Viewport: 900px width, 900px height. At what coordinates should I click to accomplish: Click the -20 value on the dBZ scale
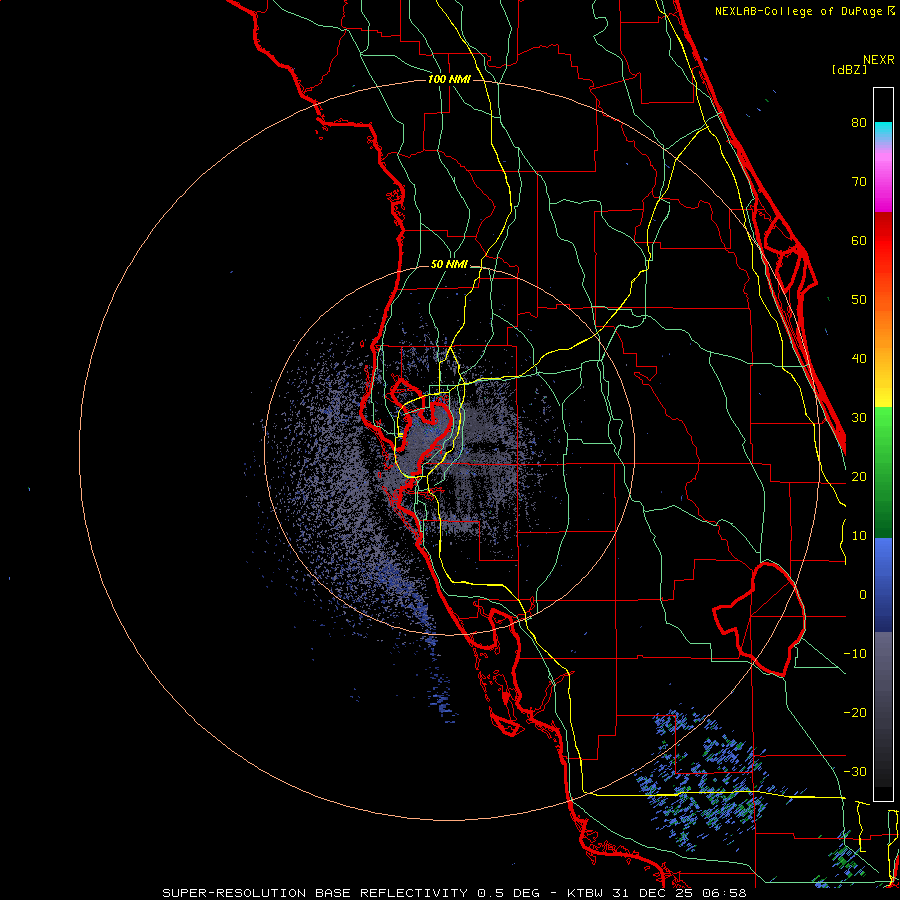pos(855,712)
